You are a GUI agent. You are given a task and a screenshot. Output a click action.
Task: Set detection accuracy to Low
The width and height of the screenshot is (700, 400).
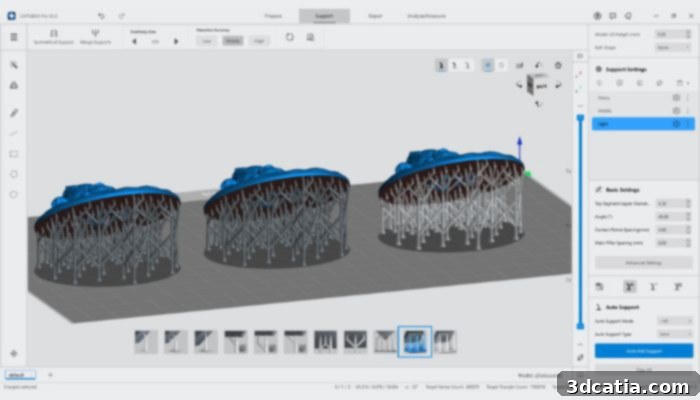206,41
